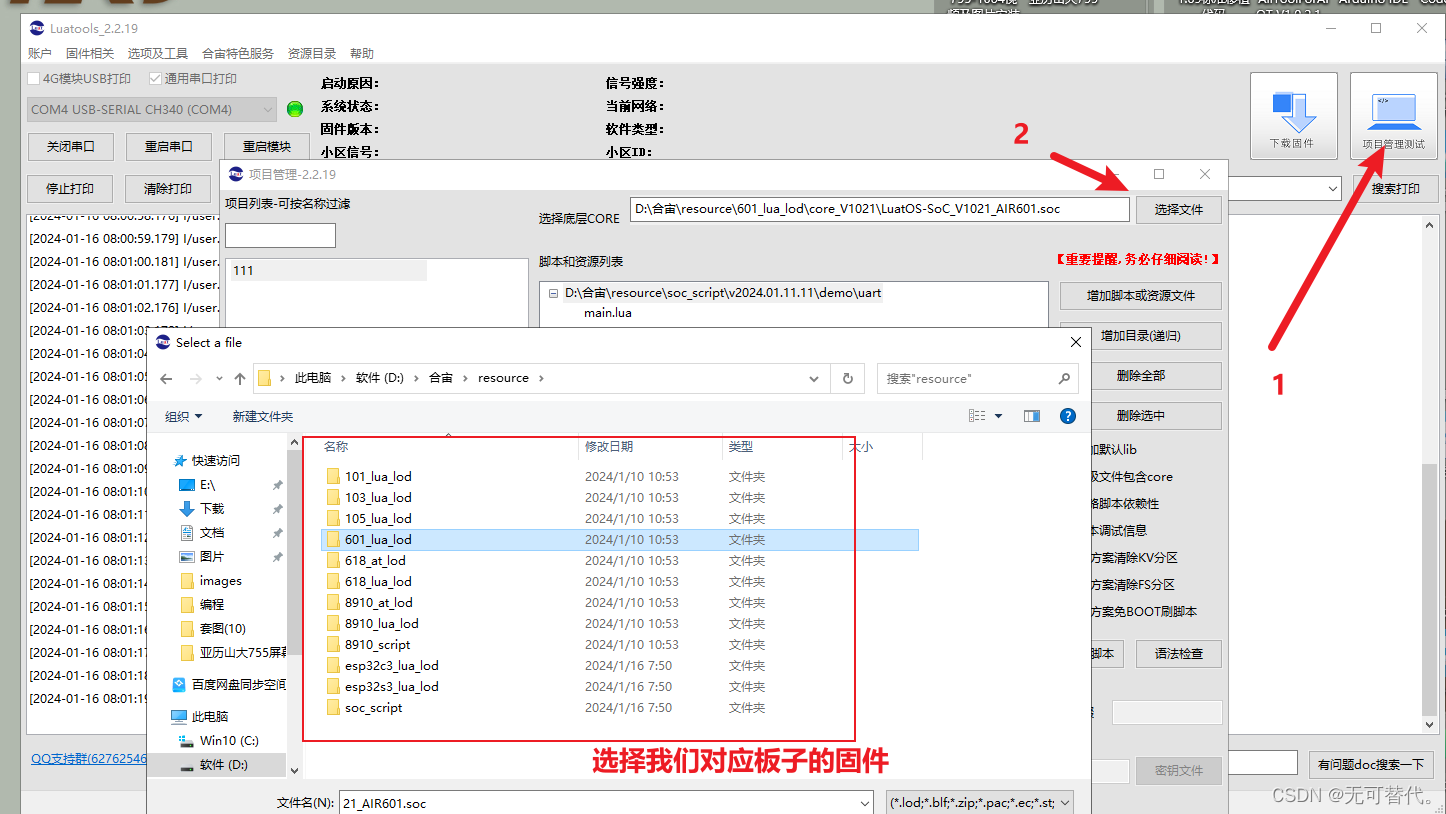The height and width of the screenshot is (814, 1446).
Task: Click 关闭串口 button
Action: pyautogui.click(x=70, y=146)
